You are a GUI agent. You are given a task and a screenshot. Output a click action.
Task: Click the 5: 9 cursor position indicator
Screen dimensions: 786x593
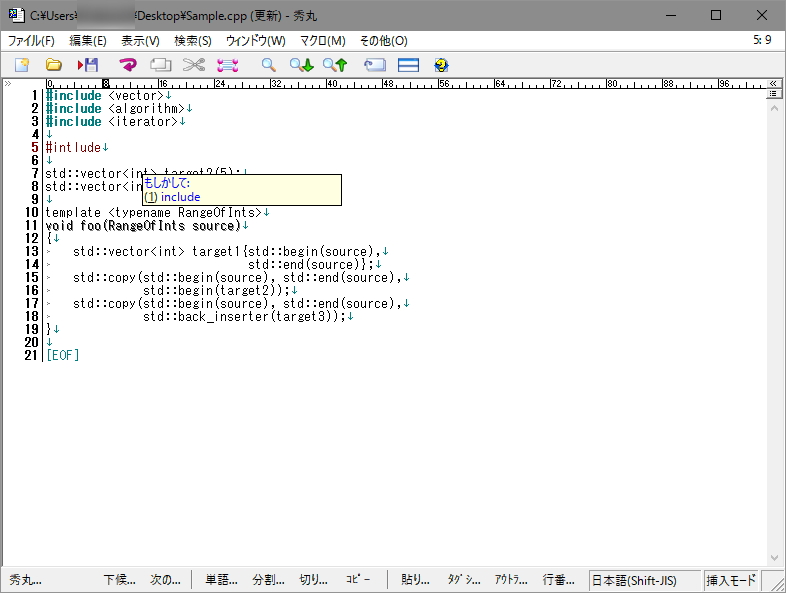pos(762,40)
